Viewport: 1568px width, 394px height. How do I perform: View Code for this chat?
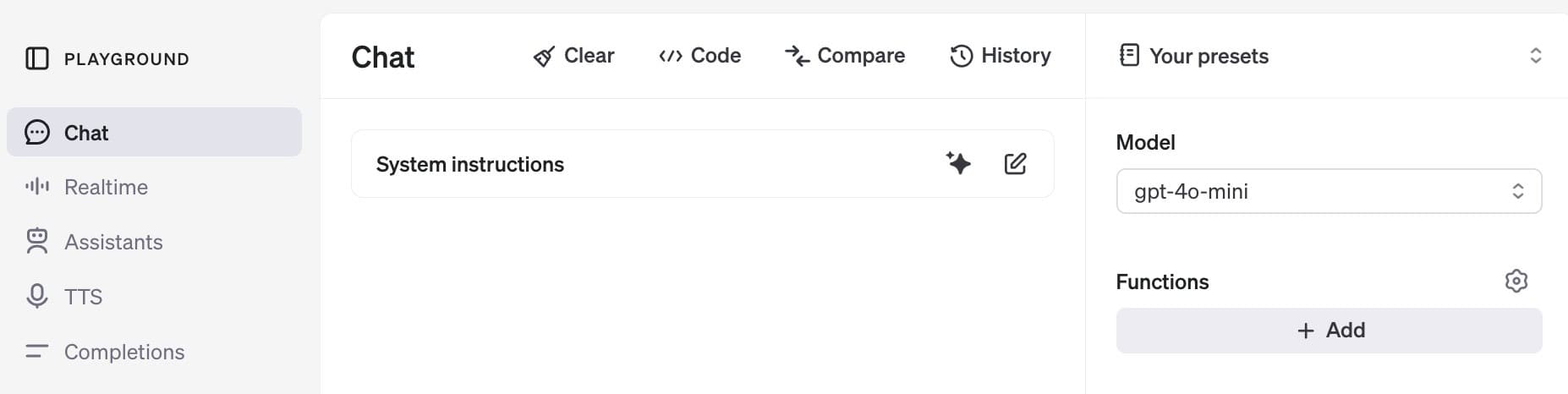(699, 56)
